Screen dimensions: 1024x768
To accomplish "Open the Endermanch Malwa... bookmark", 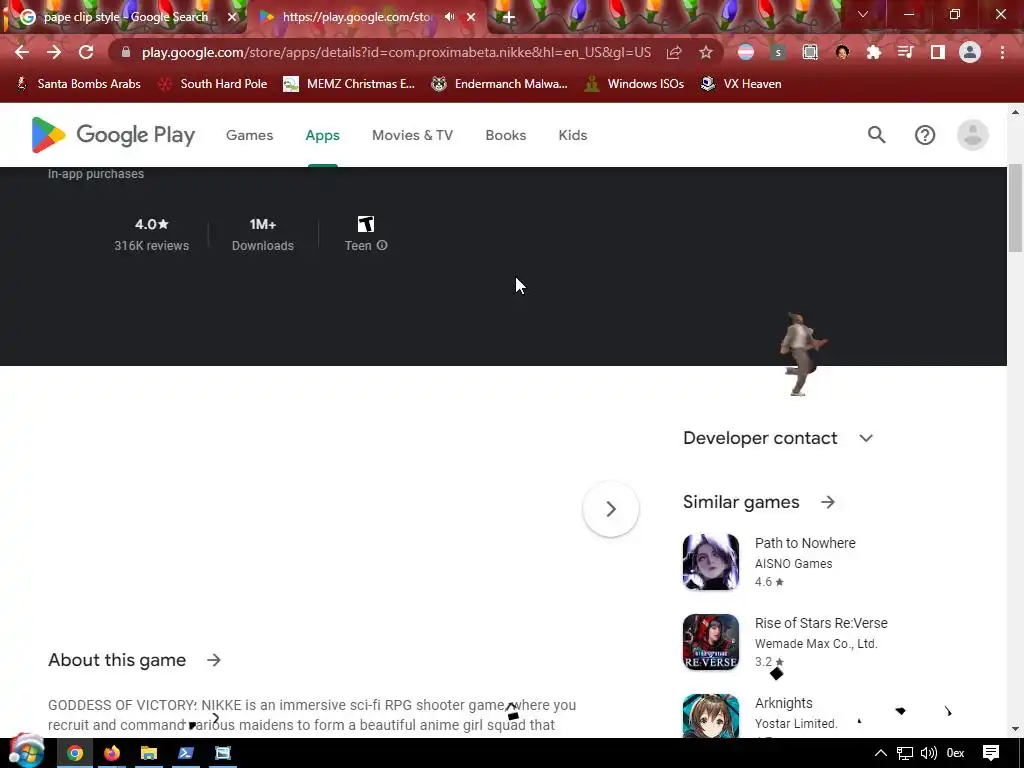I will pos(500,84).
